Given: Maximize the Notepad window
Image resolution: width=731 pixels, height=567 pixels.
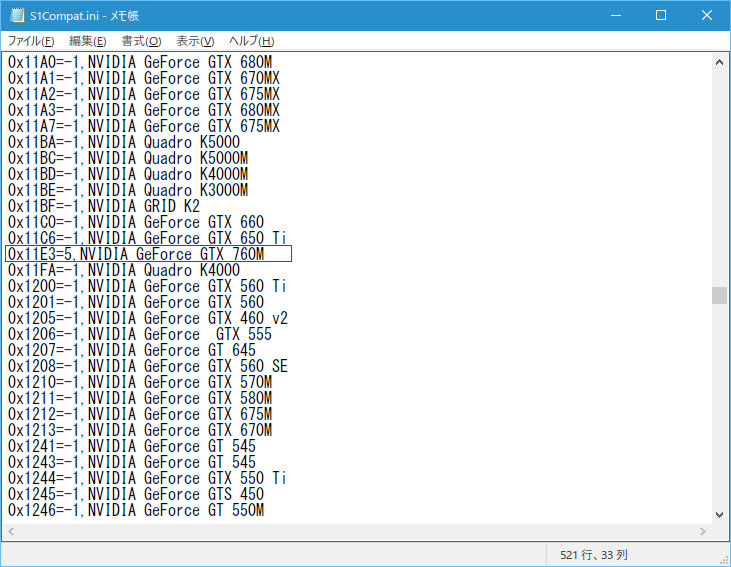Looking at the screenshot, I should [661, 16].
